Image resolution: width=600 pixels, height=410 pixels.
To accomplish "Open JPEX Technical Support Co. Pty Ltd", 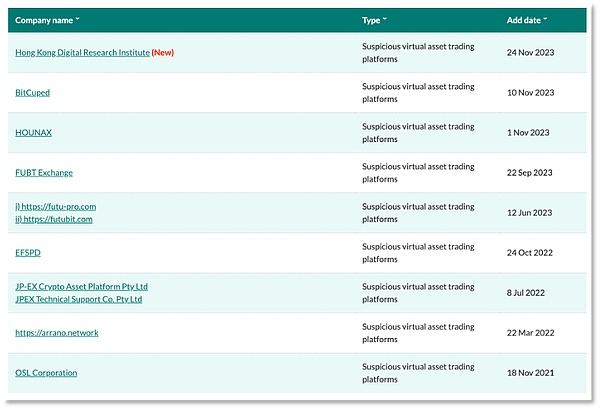I will tap(79, 298).
